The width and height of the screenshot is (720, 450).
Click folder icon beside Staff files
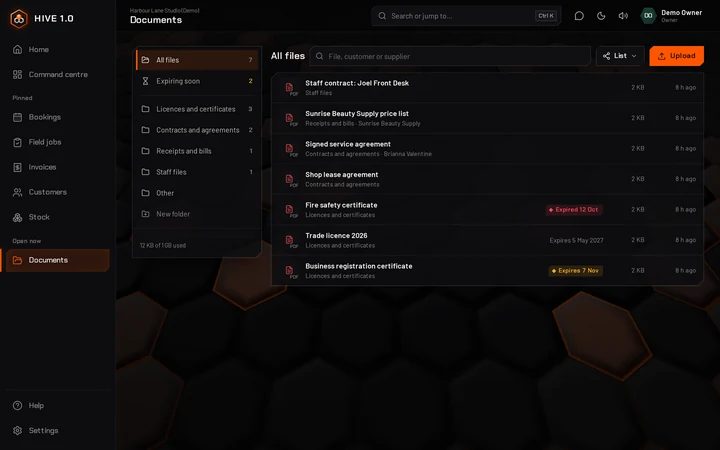pyautogui.click(x=145, y=172)
